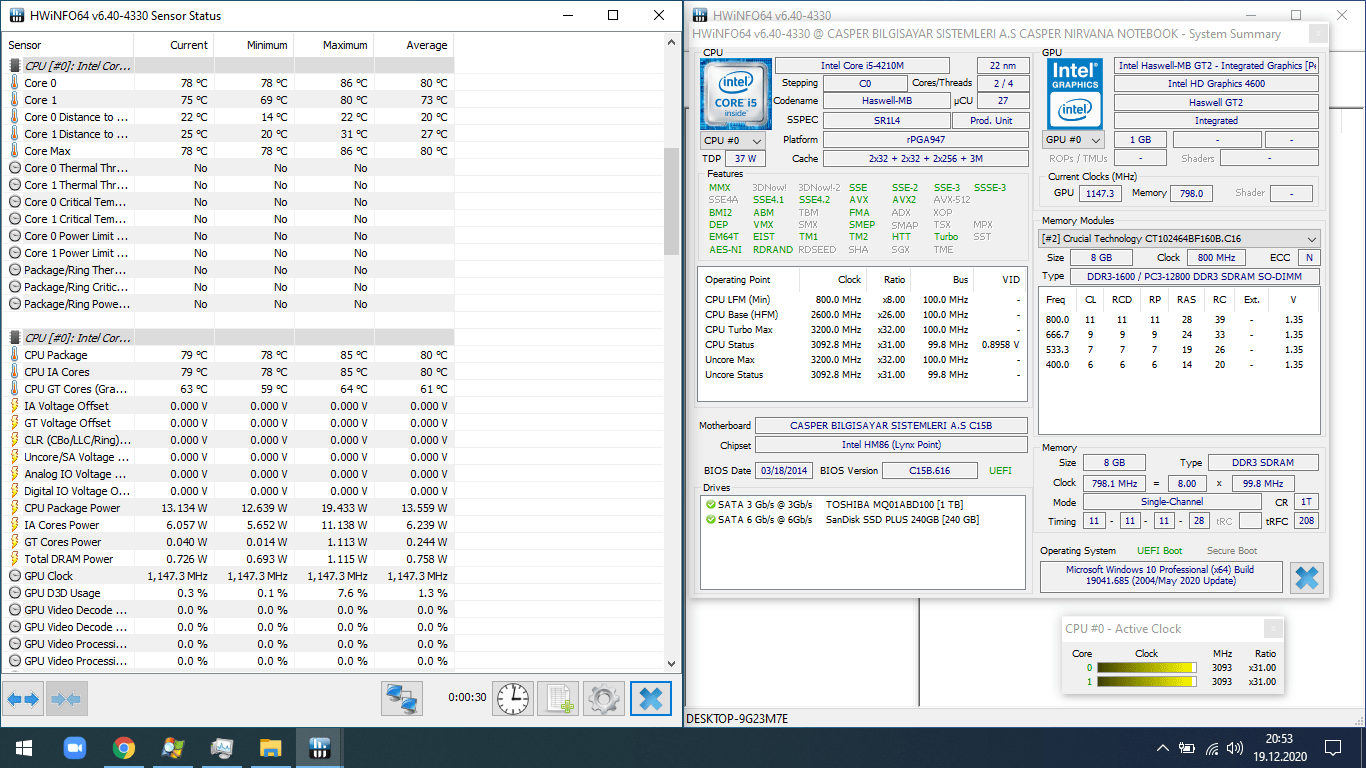Screen dimensions: 1366x768
Task: Click the Intel HD Graphics 4600 field
Action: click(x=1216, y=84)
